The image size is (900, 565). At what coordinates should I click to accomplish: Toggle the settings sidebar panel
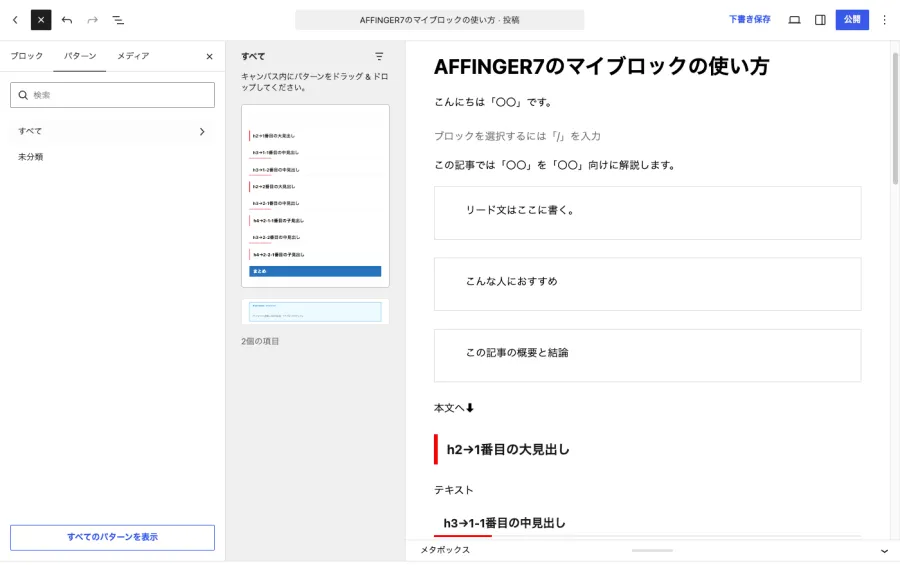[x=820, y=20]
